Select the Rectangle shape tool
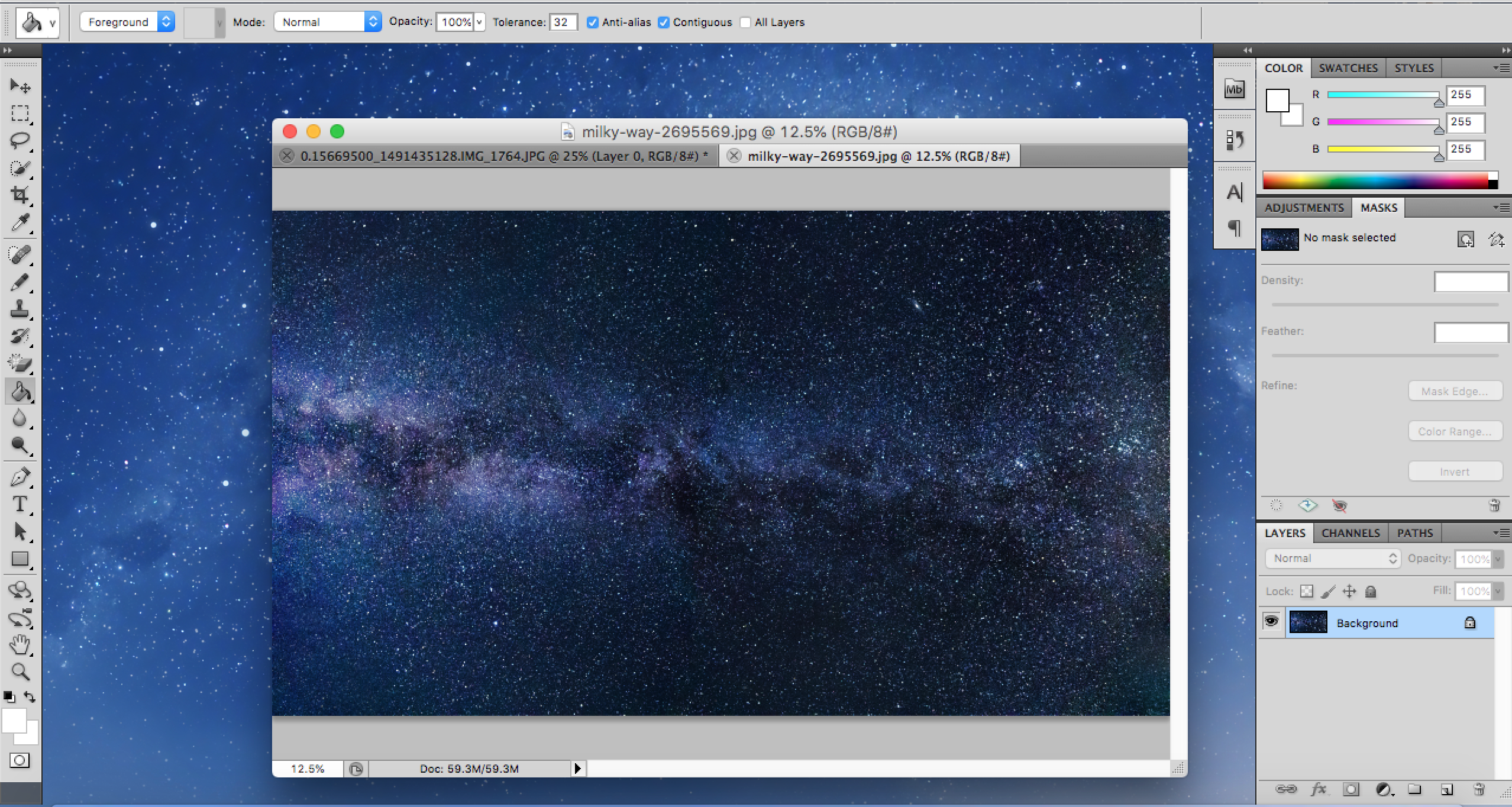The height and width of the screenshot is (807, 1512). [x=20, y=559]
